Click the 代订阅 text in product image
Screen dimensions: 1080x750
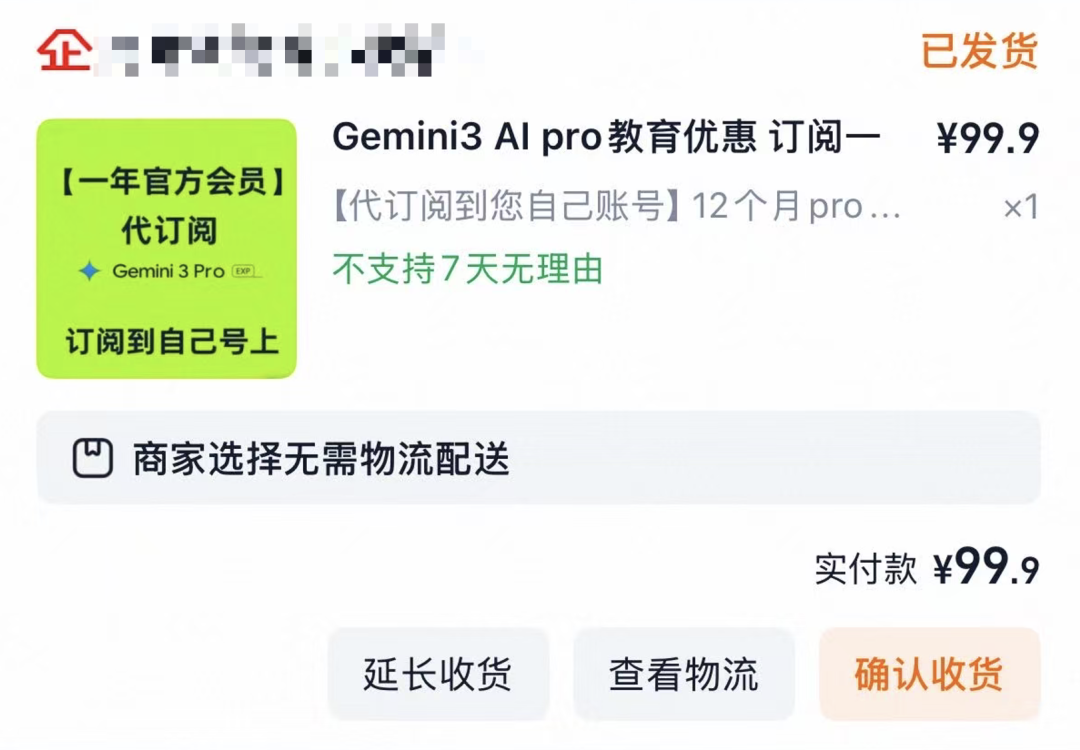[x=168, y=230]
